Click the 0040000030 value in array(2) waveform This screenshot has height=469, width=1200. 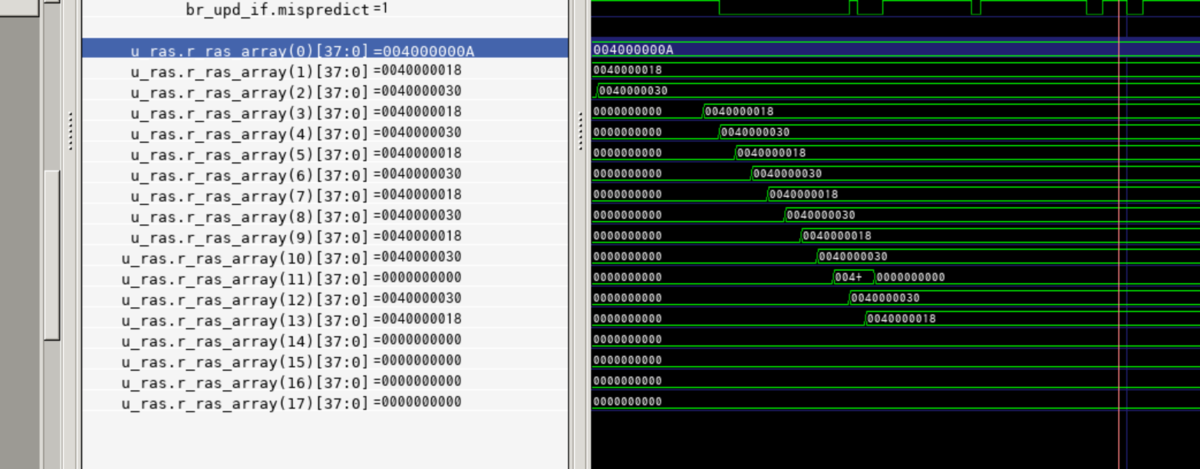pyautogui.click(x=633, y=91)
